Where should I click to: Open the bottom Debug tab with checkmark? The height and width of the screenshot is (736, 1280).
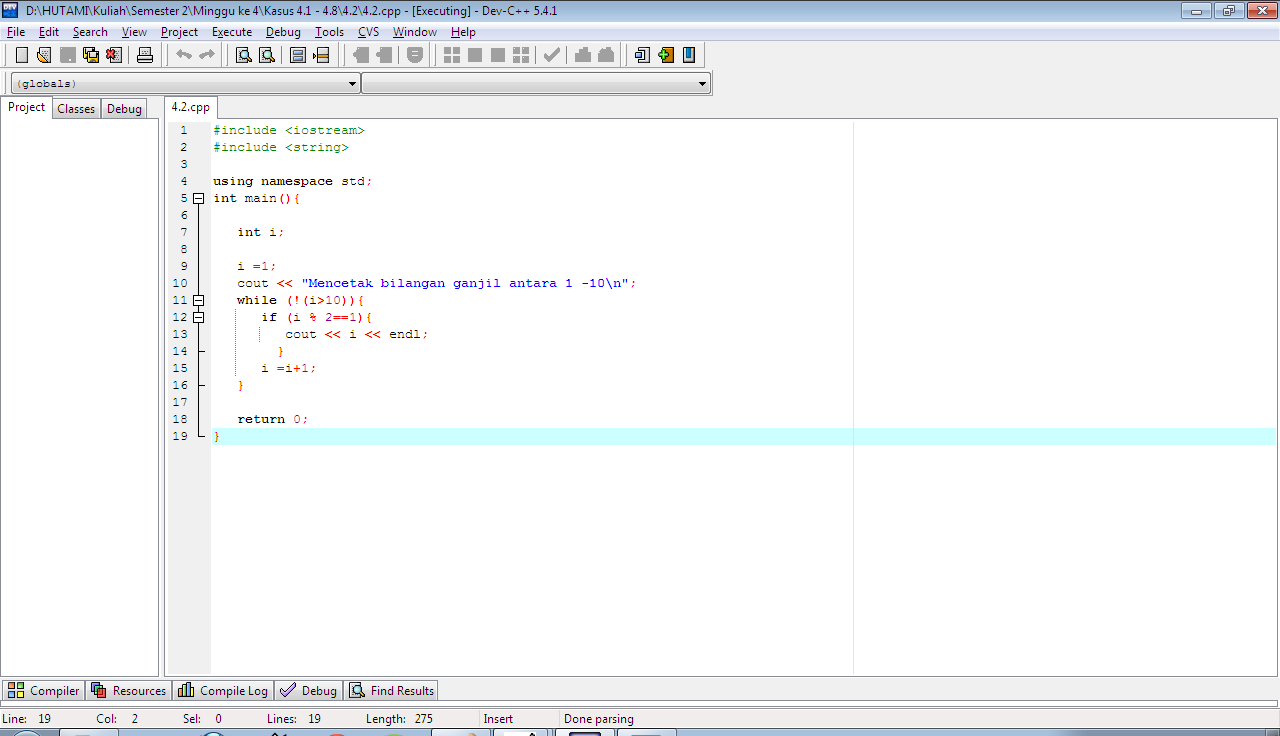tap(309, 691)
